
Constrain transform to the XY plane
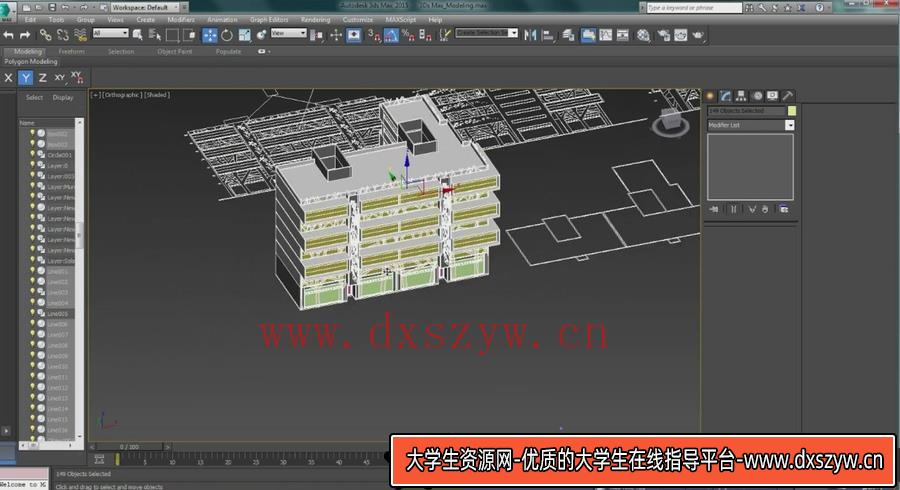click(x=60, y=77)
